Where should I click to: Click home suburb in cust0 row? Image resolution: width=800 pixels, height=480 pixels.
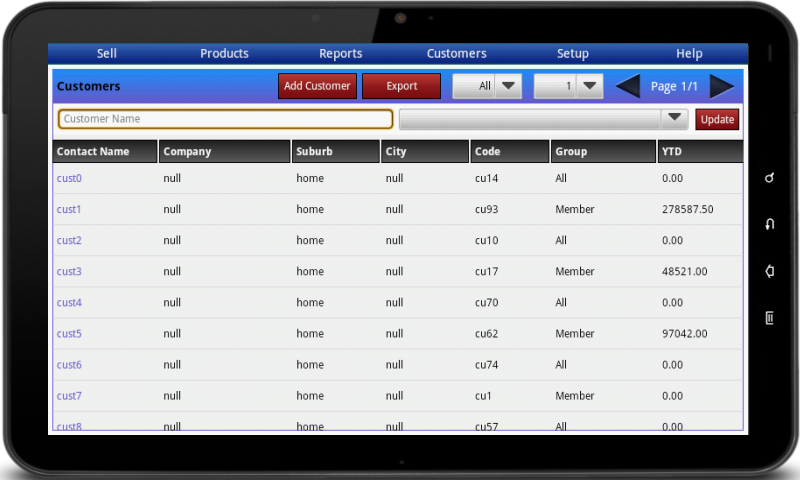pos(310,178)
